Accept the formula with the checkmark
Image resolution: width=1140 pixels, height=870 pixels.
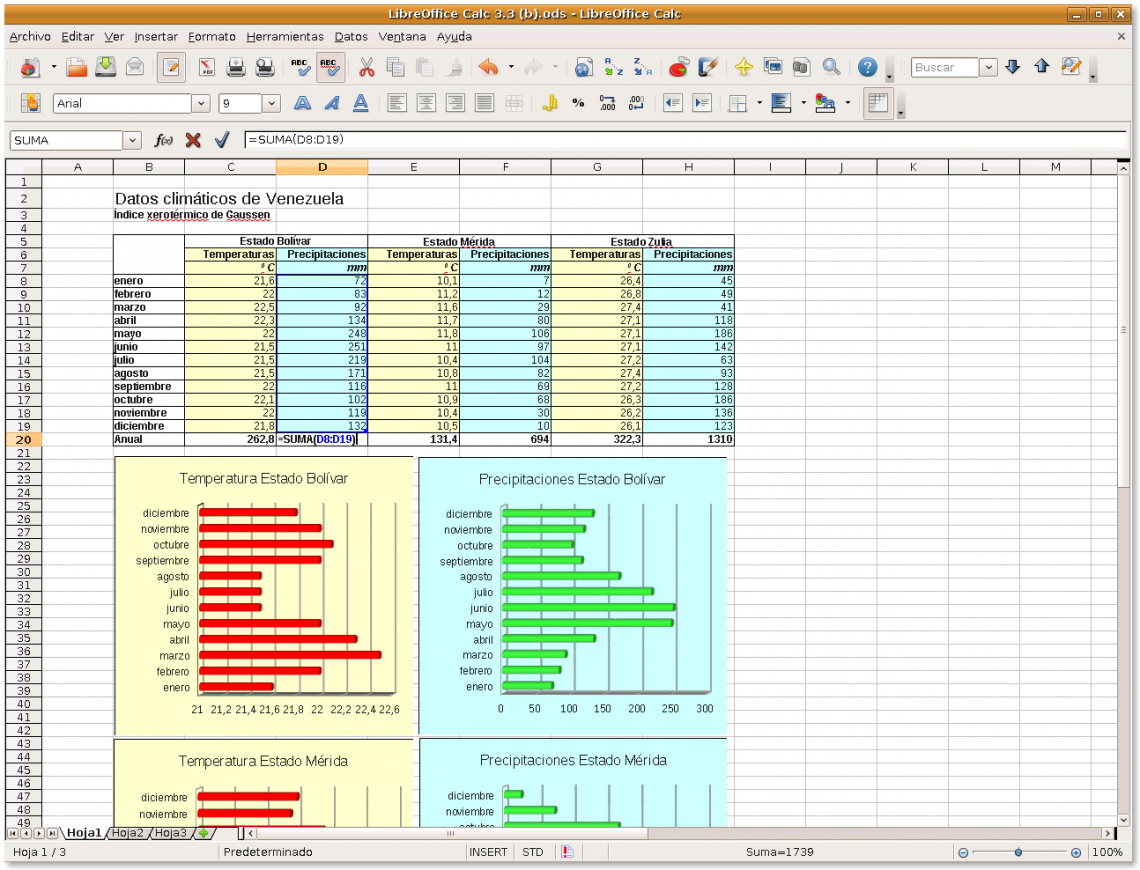coord(222,140)
